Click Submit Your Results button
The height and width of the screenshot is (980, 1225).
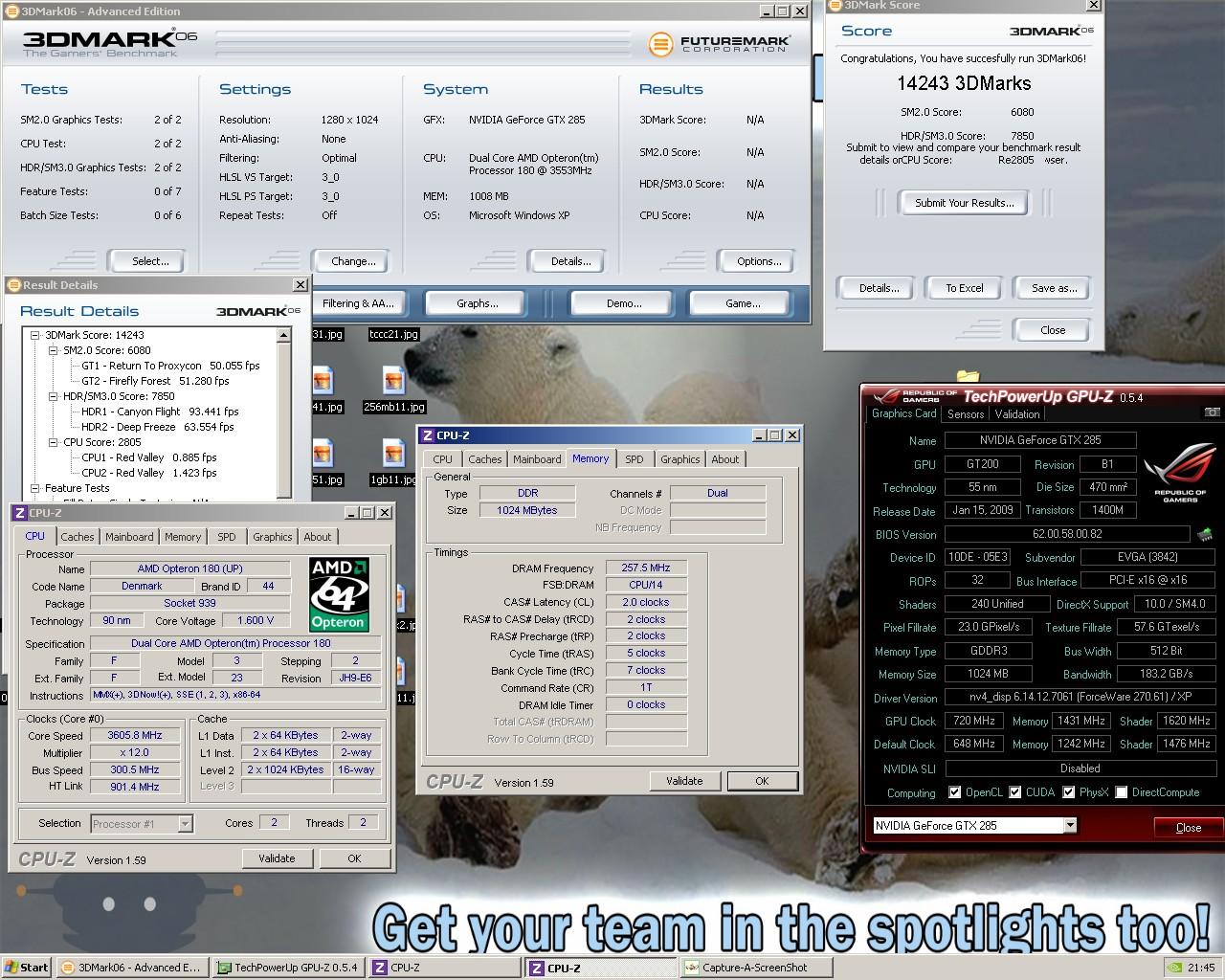click(x=964, y=203)
